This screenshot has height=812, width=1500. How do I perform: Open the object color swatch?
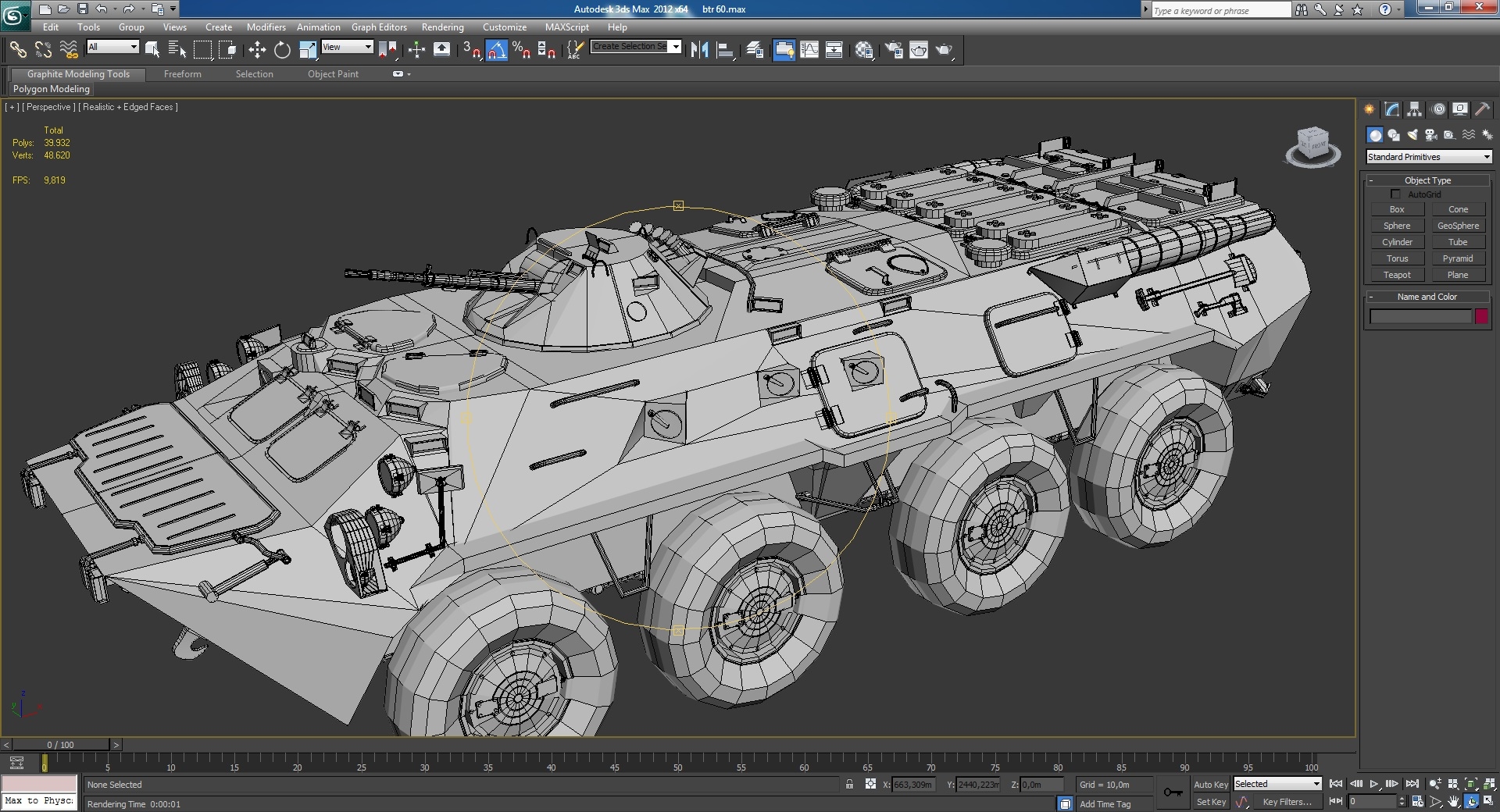coord(1481,316)
